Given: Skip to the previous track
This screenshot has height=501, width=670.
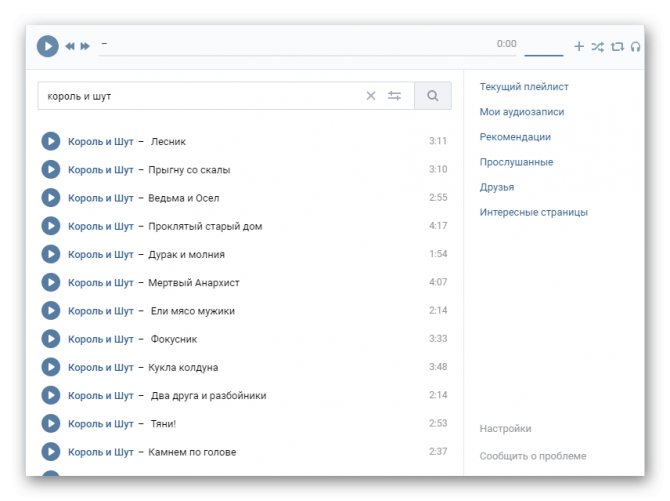Looking at the screenshot, I should coord(70,46).
